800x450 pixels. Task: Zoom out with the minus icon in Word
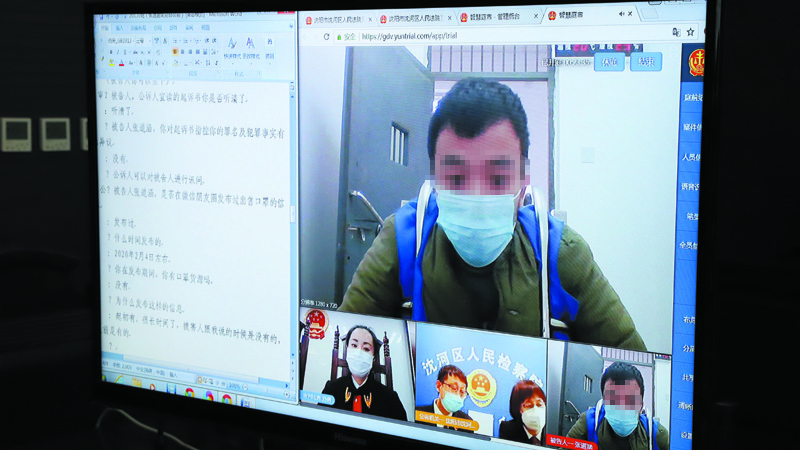pyautogui.click(x=245, y=387)
